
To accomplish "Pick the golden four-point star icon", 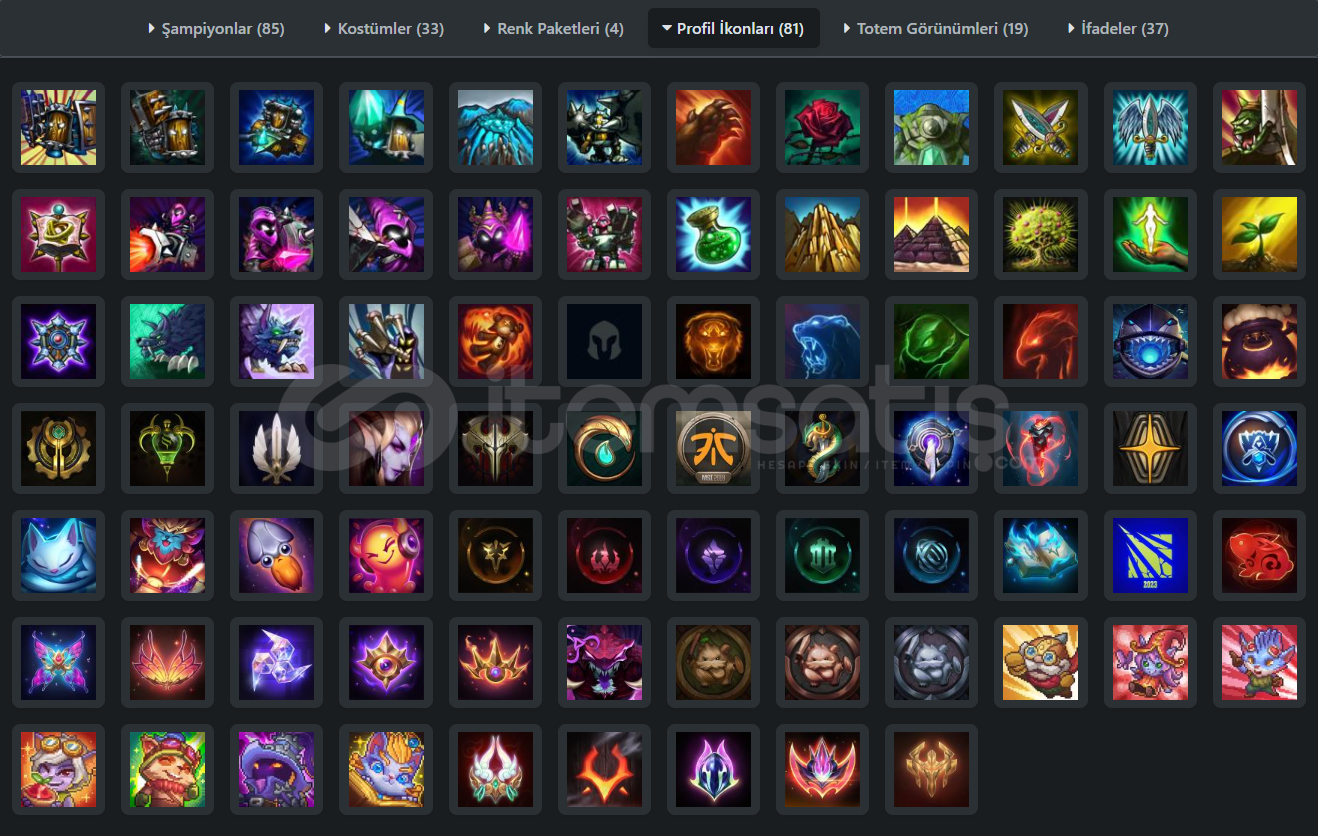I will [1150, 448].
